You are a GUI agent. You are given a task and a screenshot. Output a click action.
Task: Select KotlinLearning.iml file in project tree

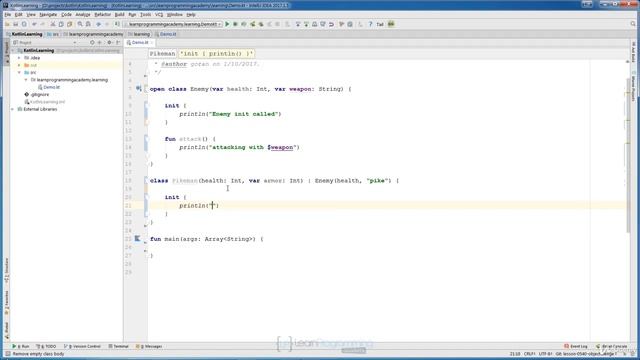pyautogui.click(x=44, y=102)
